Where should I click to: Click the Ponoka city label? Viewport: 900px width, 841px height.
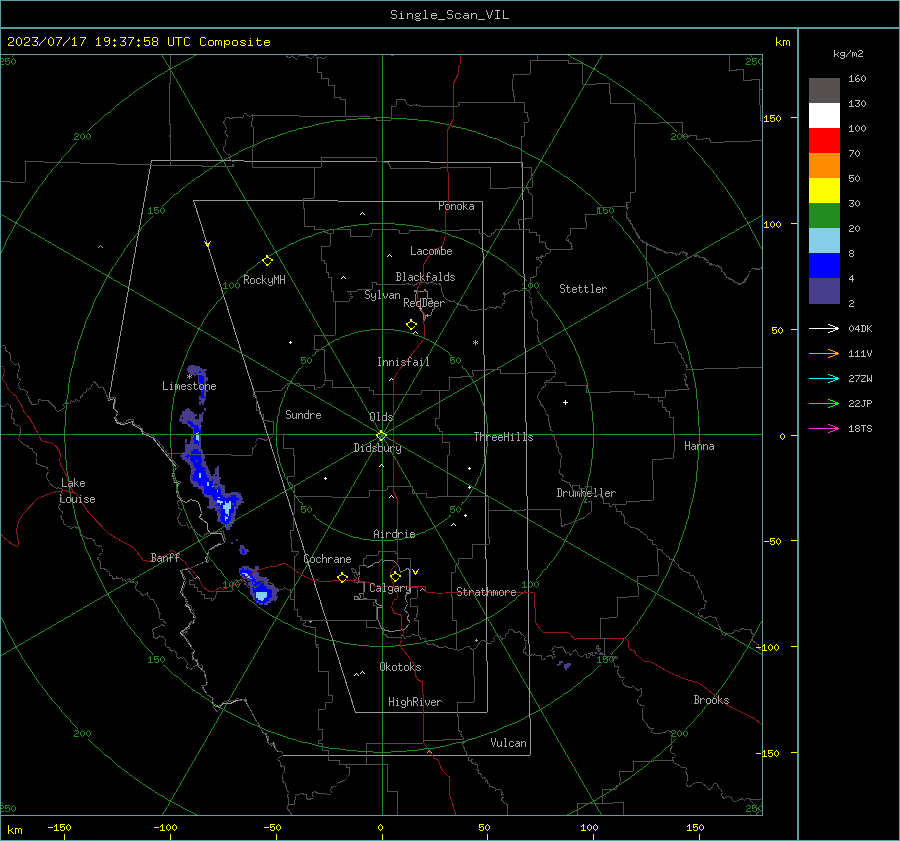tap(456, 206)
